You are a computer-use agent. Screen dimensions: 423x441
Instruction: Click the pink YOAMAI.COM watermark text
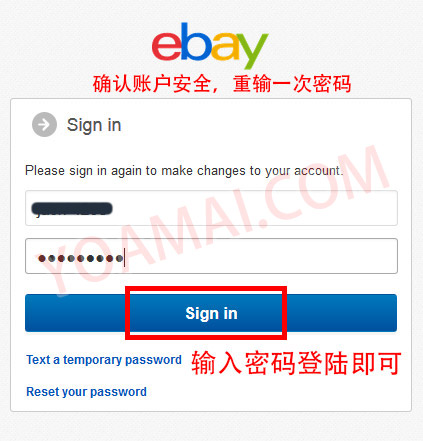click(x=217, y=220)
